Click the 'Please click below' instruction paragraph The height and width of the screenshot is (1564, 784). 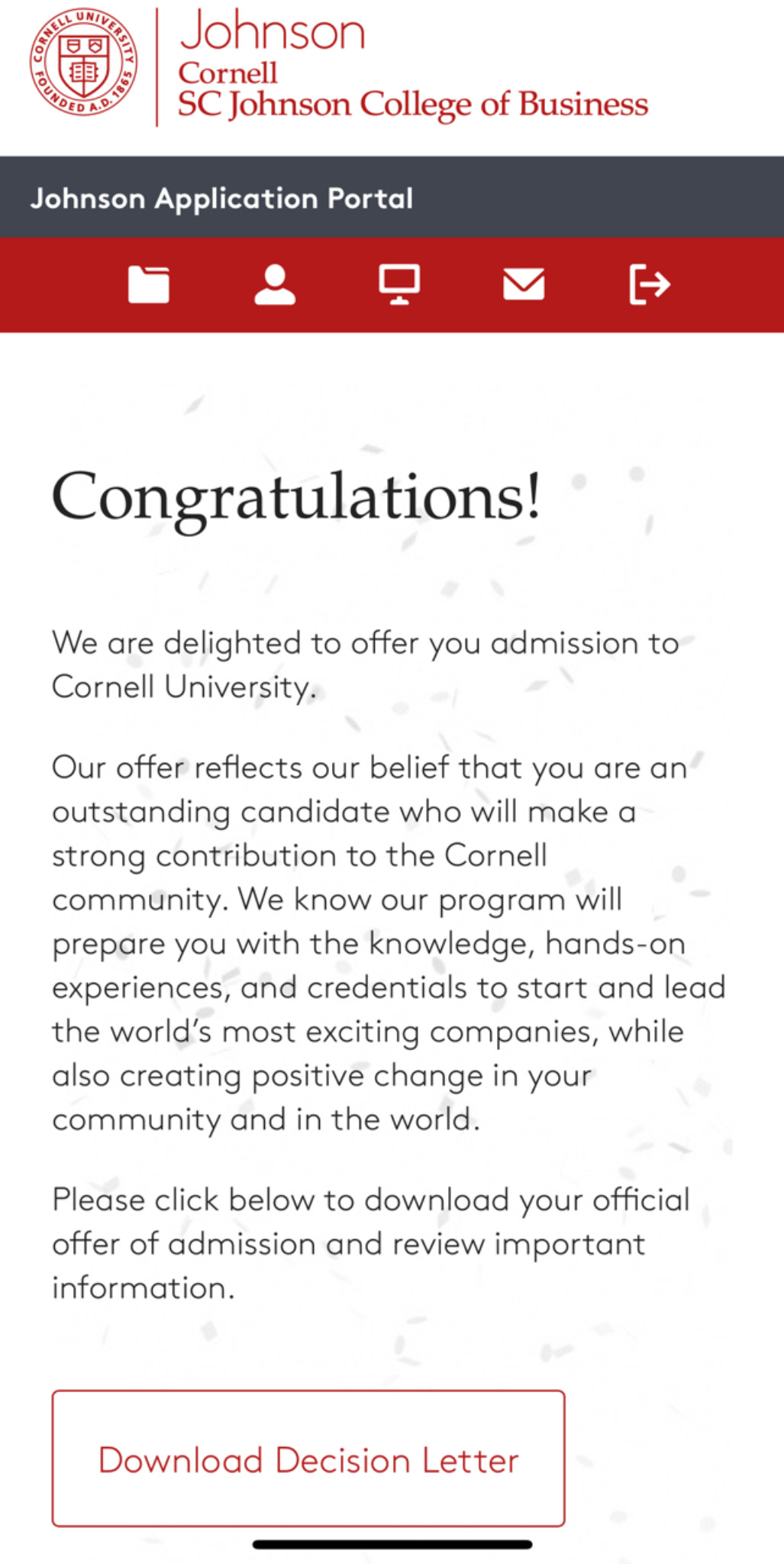click(371, 1243)
